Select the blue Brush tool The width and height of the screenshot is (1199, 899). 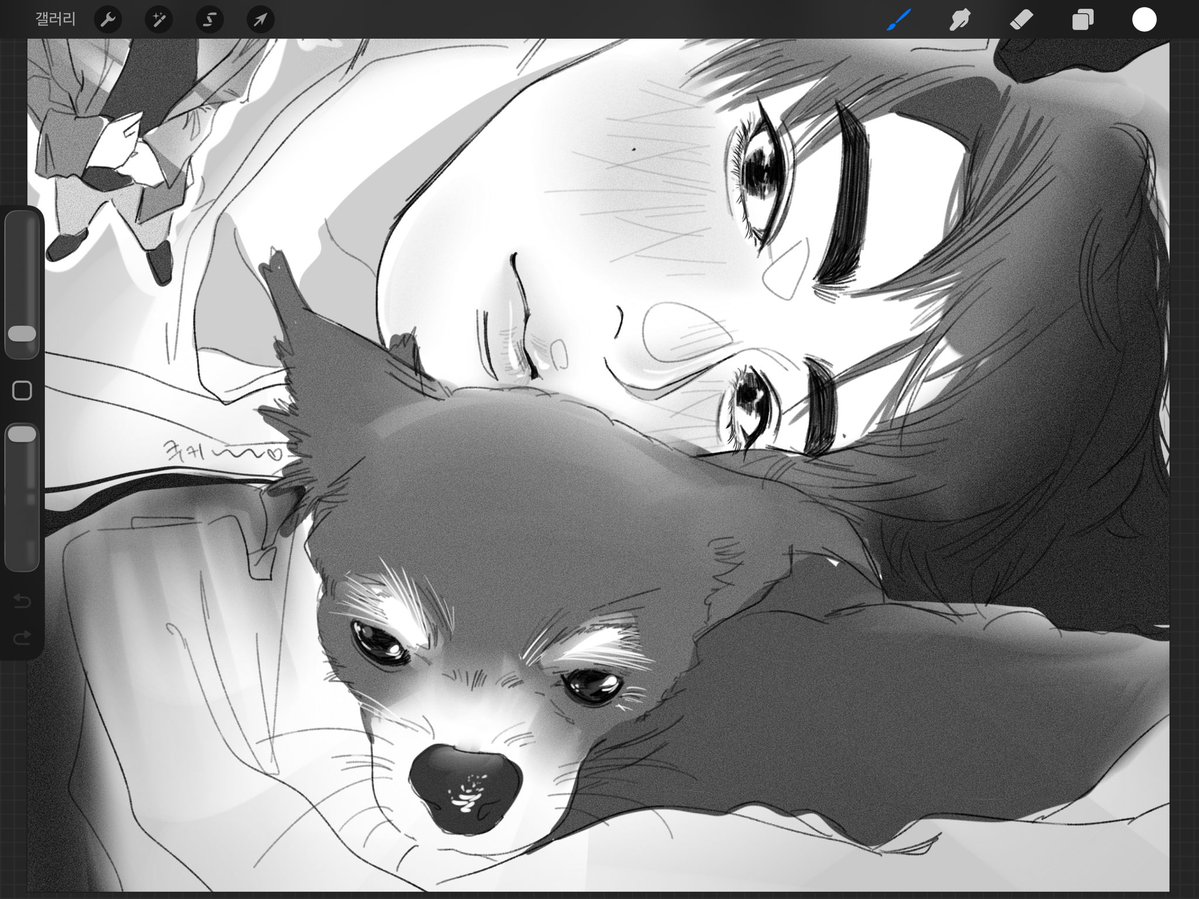click(x=899, y=19)
